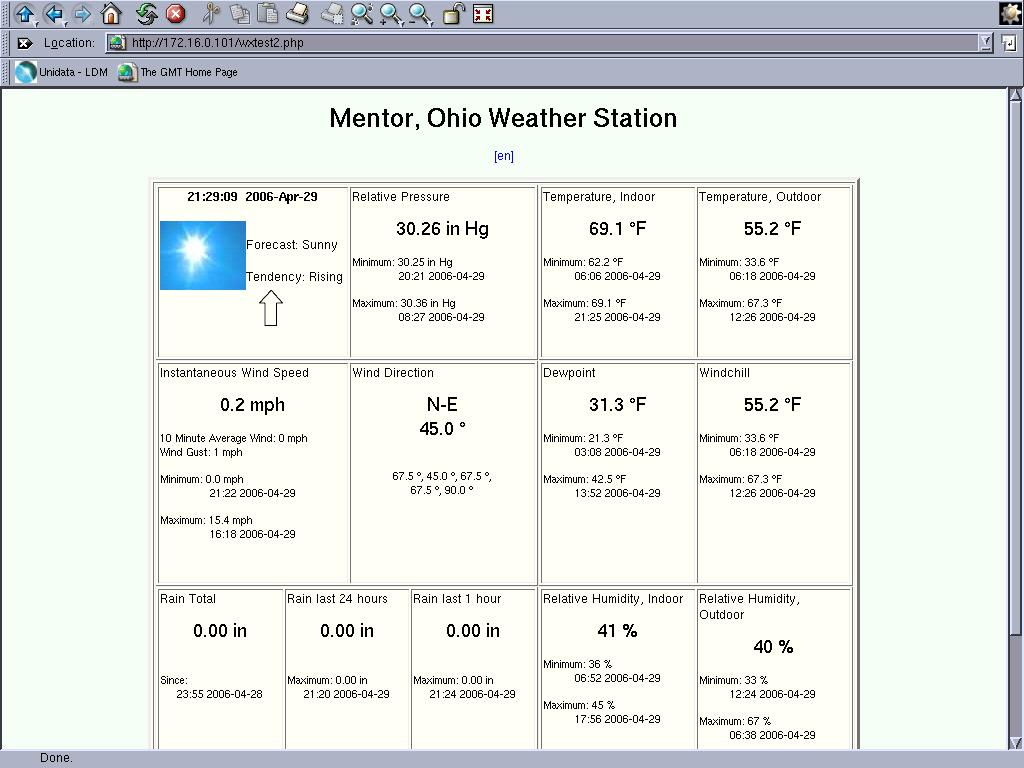Screen dimensions: 1024x768
Task: Click the Forecast: Sunny text
Action: pos(292,245)
